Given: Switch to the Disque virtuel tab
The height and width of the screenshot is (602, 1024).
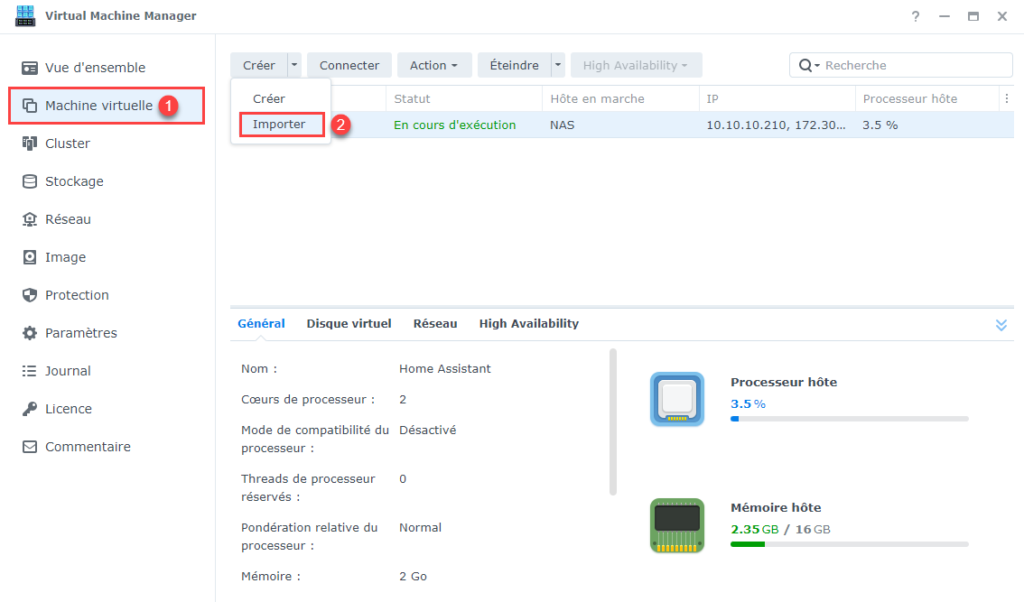Looking at the screenshot, I should [x=349, y=324].
